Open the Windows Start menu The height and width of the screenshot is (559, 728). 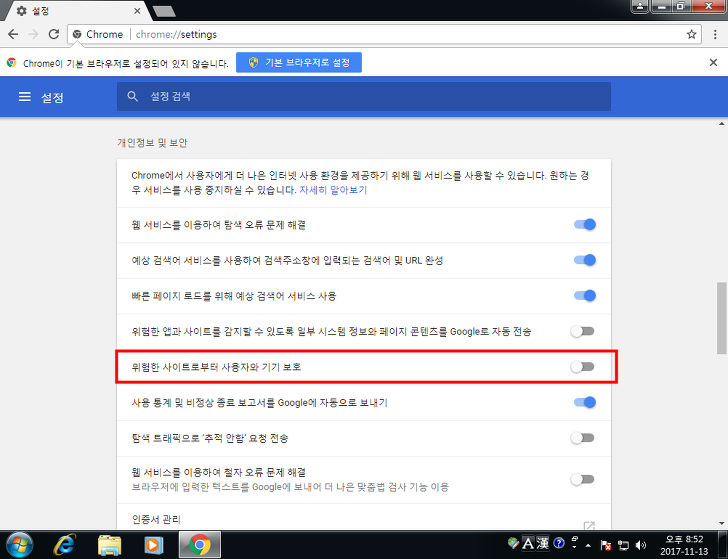point(19,545)
